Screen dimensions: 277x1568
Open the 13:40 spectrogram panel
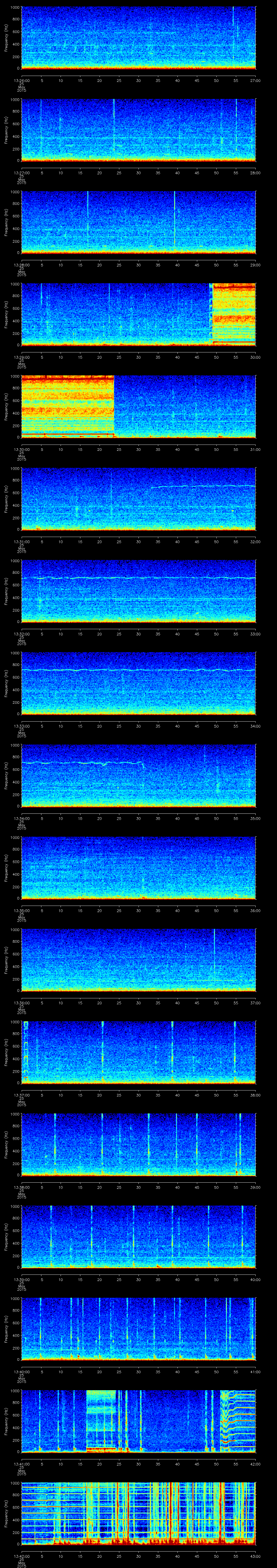[x=138, y=1329]
